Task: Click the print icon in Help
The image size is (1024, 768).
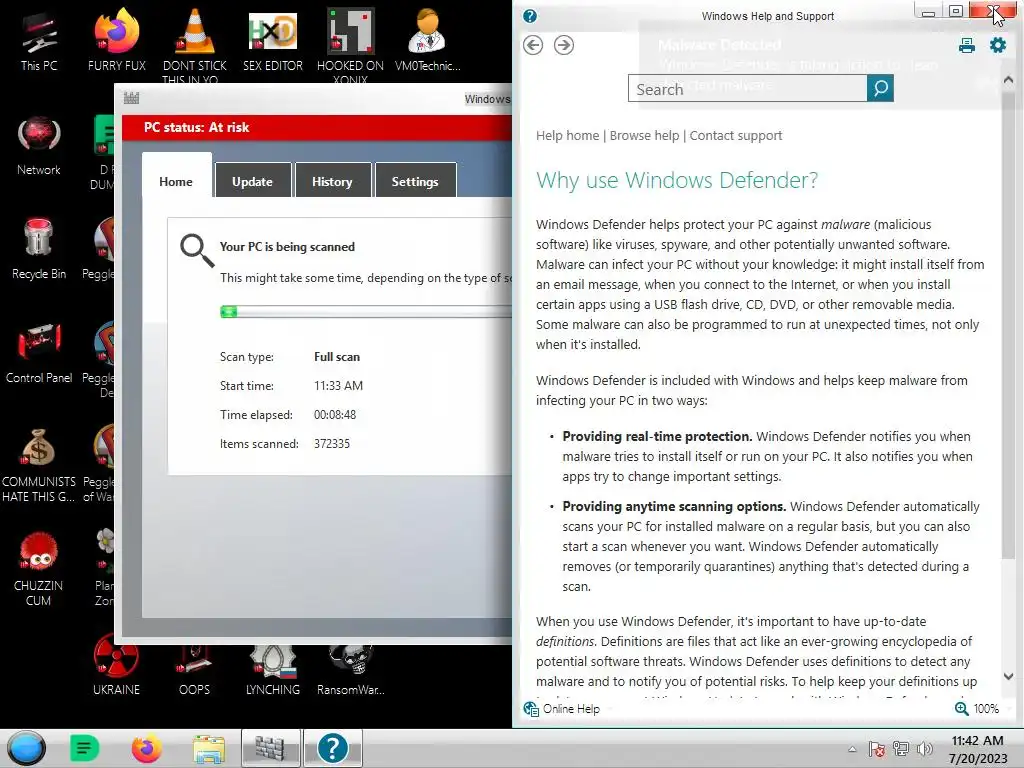Action: (x=967, y=45)
